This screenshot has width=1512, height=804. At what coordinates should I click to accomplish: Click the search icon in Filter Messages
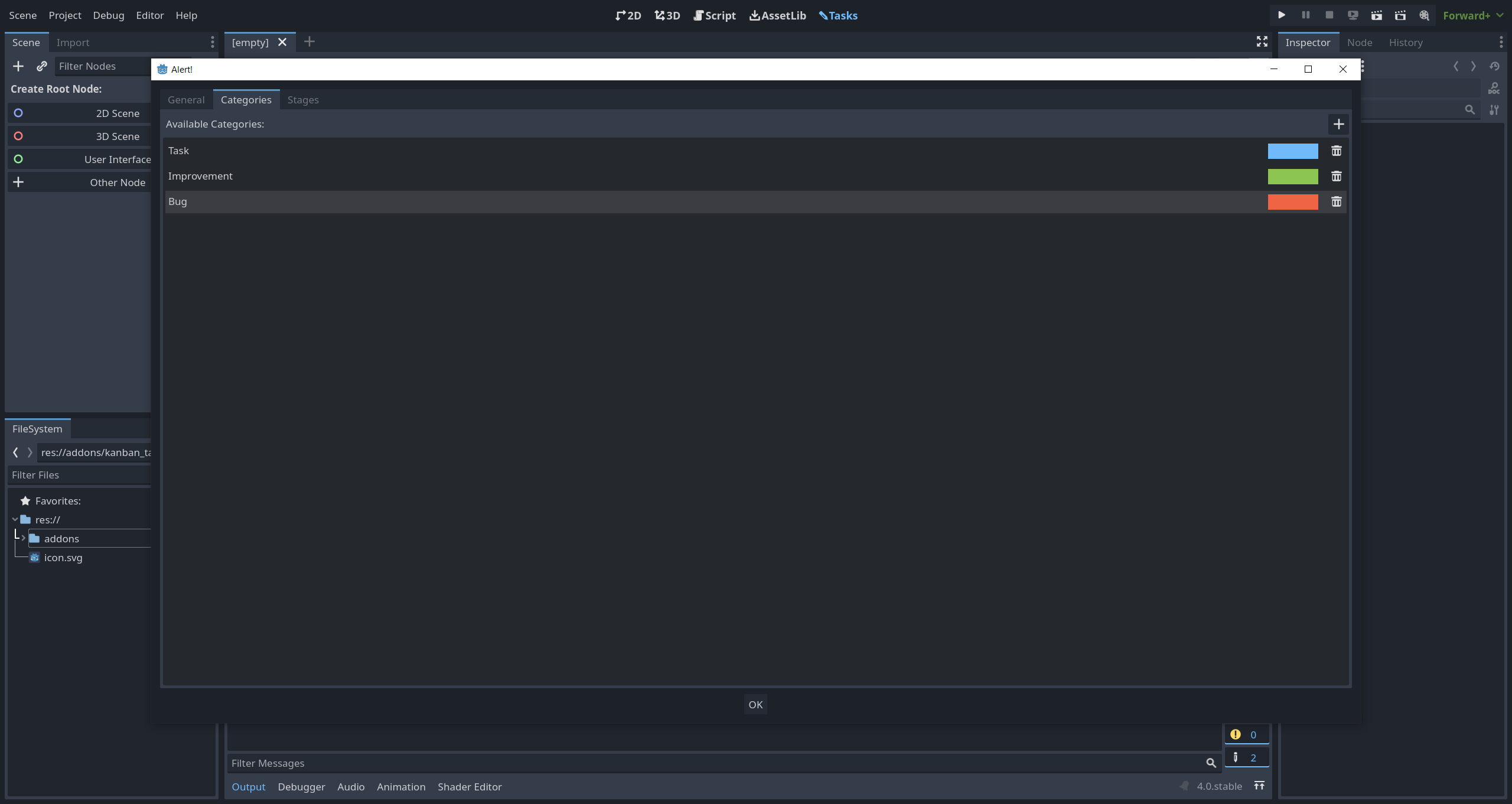pos(1211,763)
